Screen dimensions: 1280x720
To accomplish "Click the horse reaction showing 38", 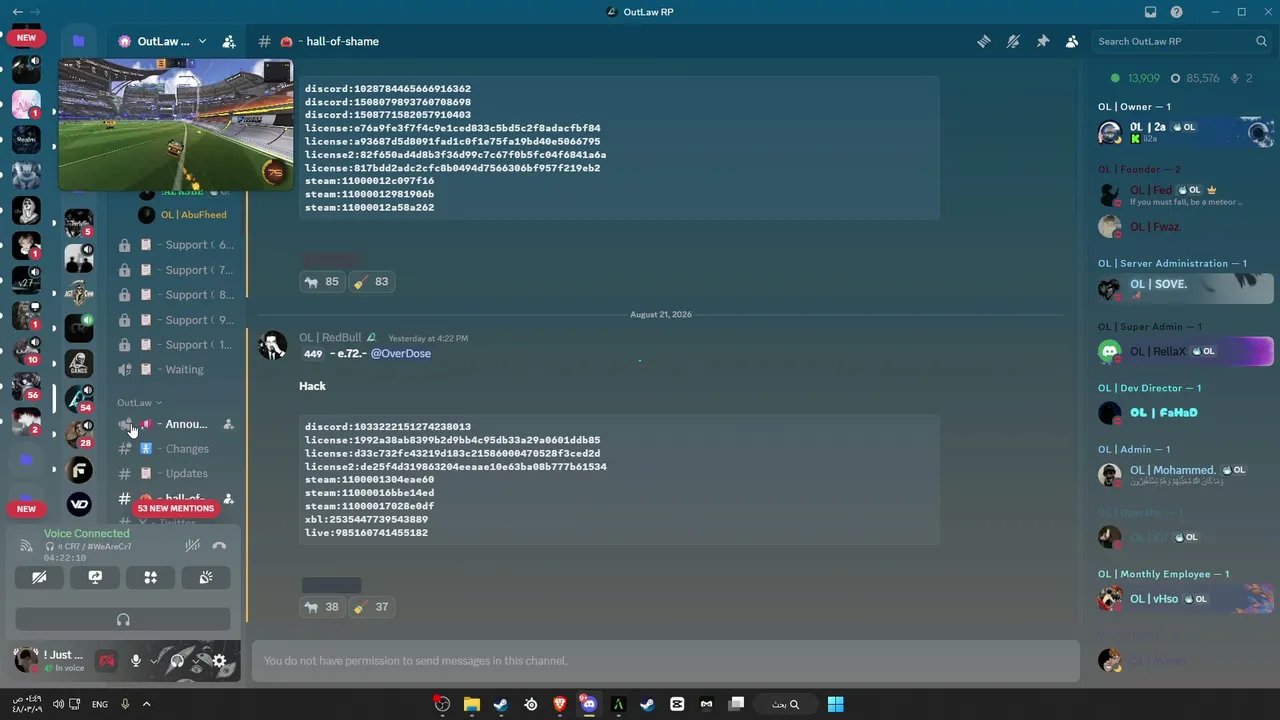I will click(x=322, y=607).
